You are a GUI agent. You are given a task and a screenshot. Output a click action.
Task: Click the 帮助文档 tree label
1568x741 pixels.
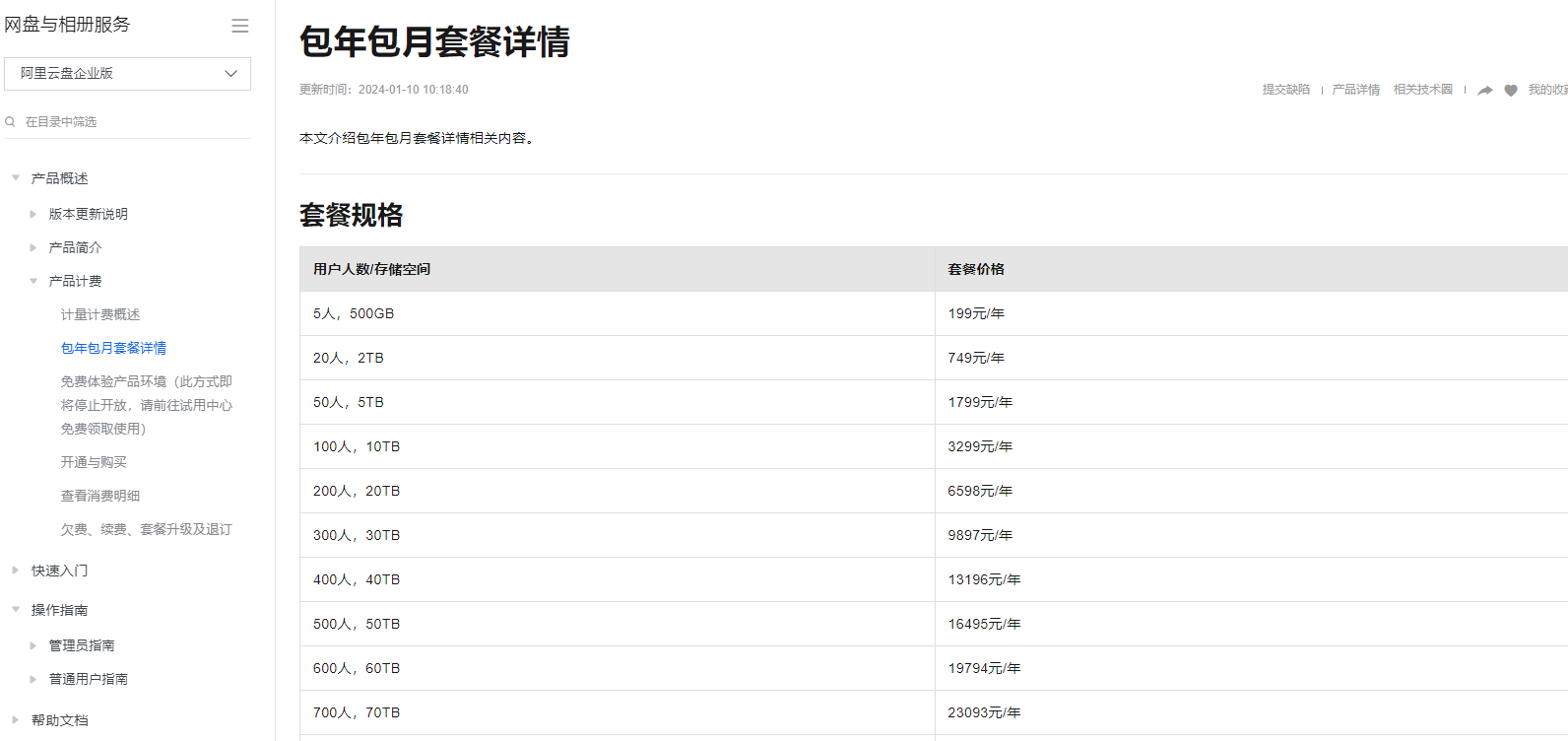[60, 720]
